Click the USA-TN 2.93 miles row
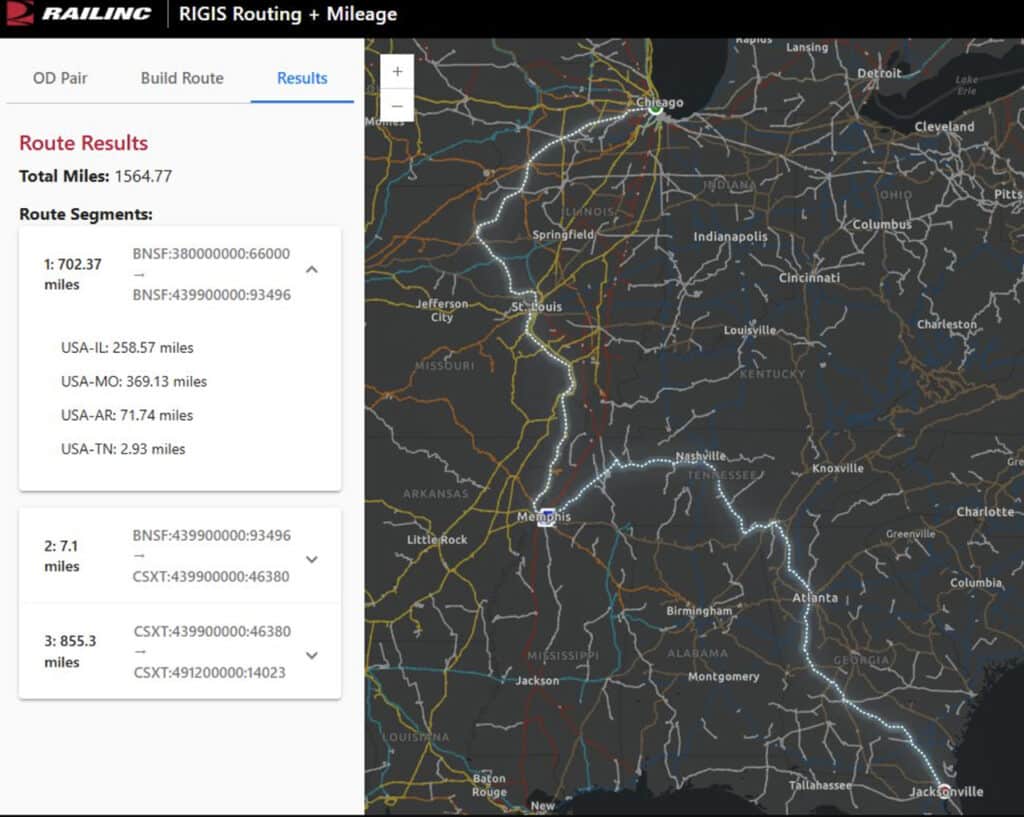 coord(123,449)
